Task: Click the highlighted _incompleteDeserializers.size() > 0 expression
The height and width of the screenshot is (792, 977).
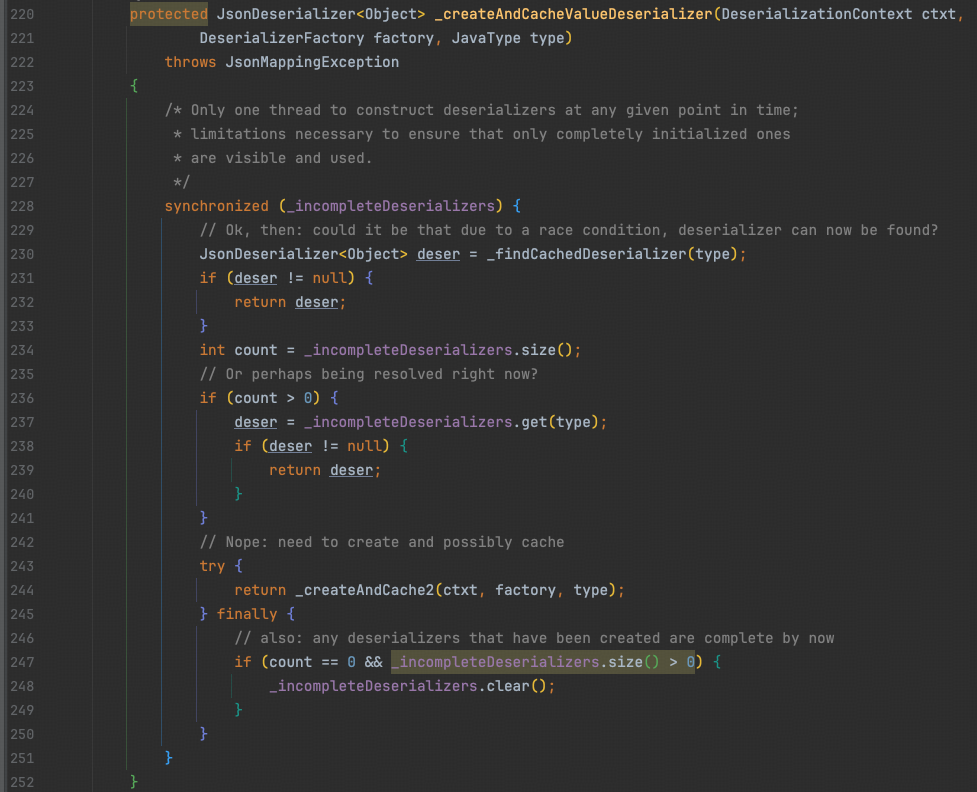Action: (542, 662)
